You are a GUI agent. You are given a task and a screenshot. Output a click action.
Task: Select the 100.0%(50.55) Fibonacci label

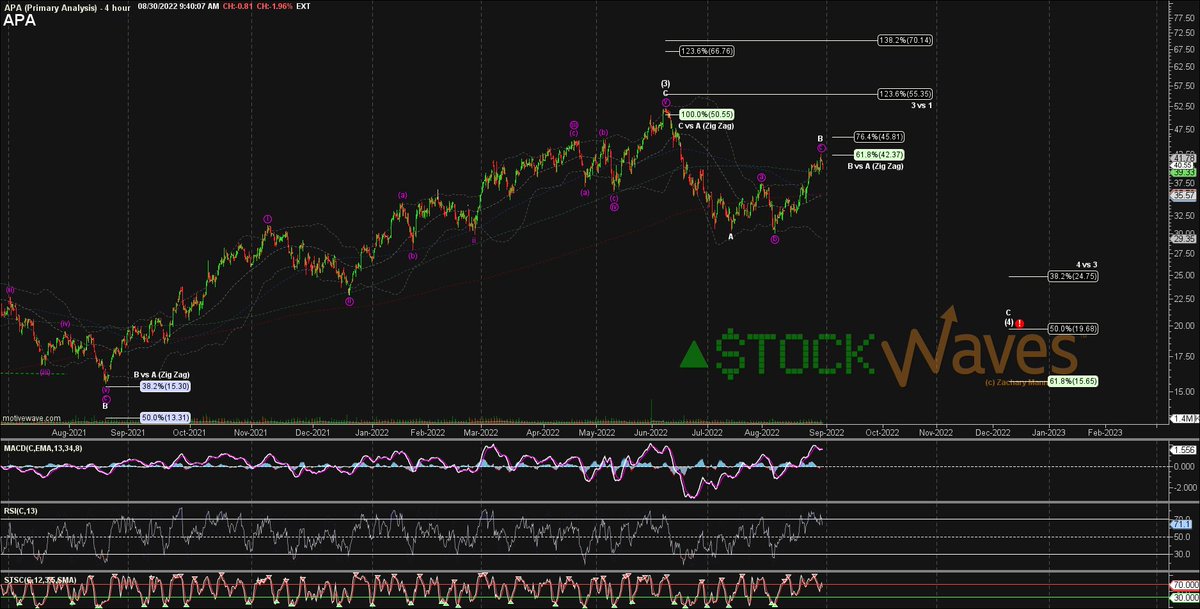[x=707, y=115]
